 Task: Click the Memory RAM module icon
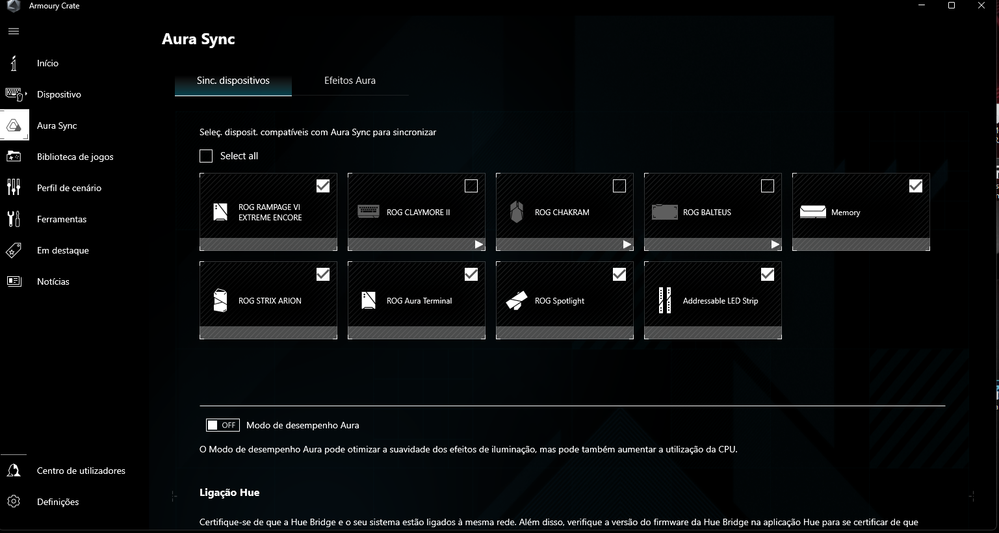[x=812, y=212]
